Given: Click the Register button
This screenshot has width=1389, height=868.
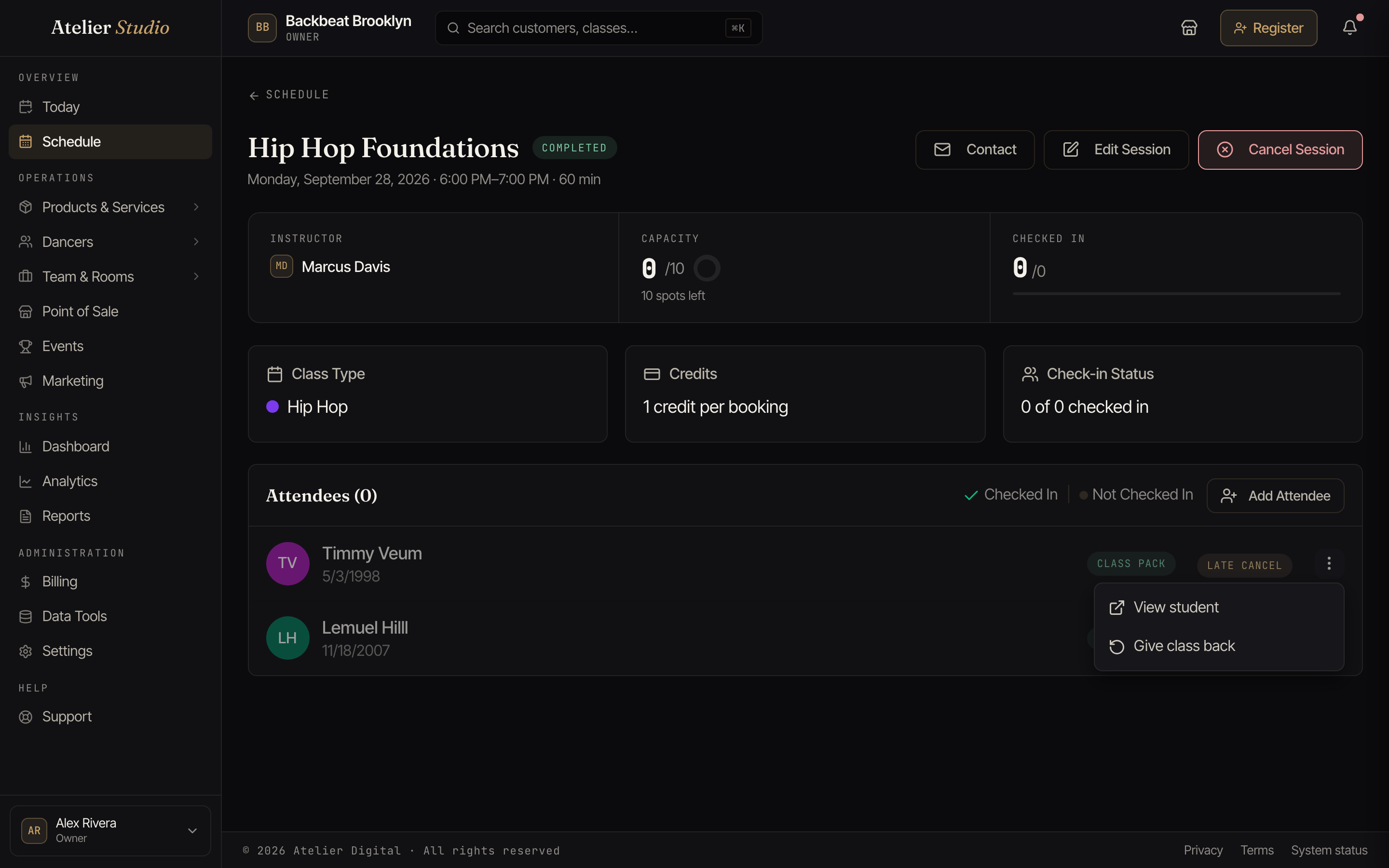Looking at the screenshot, I should 1268,27.
